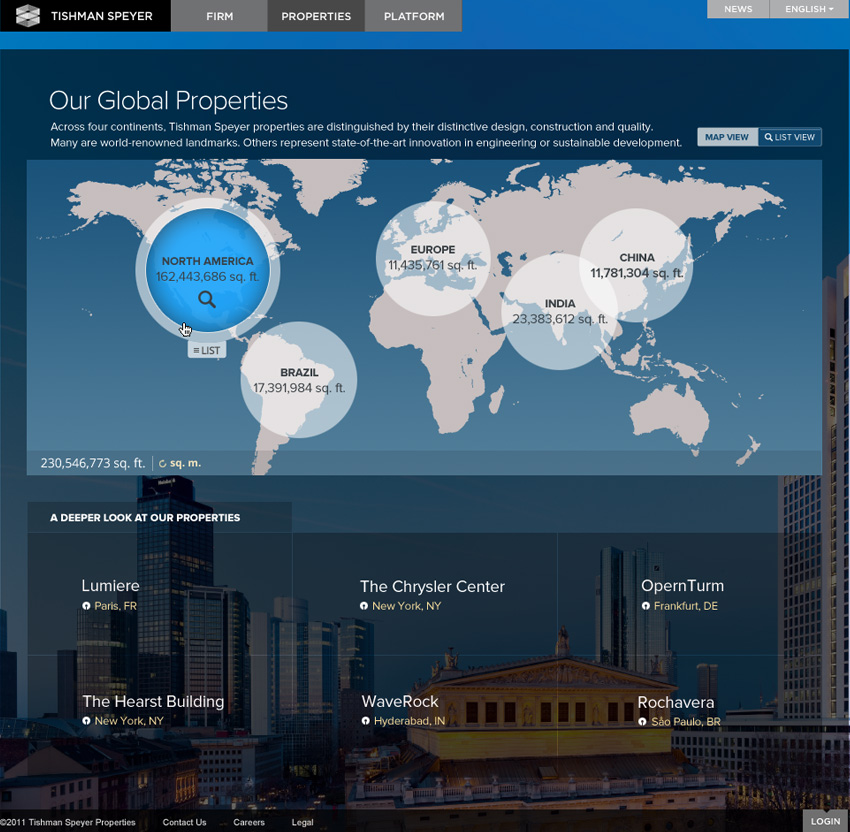Click the List button under North America

point(207,350)
